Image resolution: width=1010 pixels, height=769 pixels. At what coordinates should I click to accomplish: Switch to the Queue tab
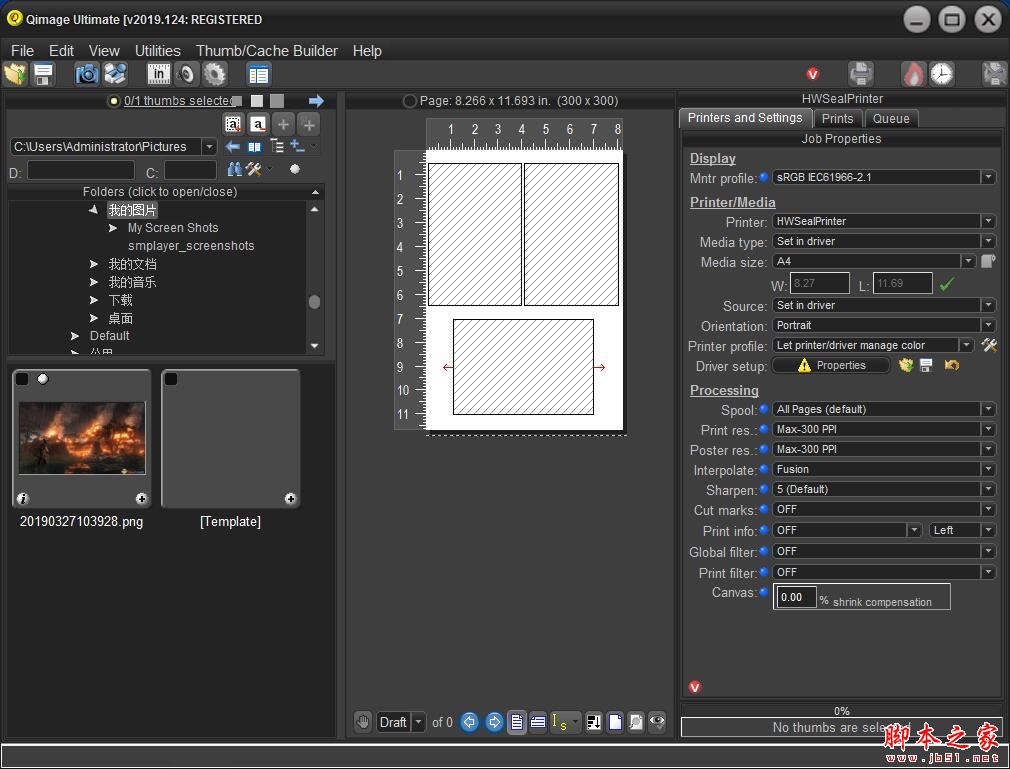pyautogui.click(x=891, y=118)
